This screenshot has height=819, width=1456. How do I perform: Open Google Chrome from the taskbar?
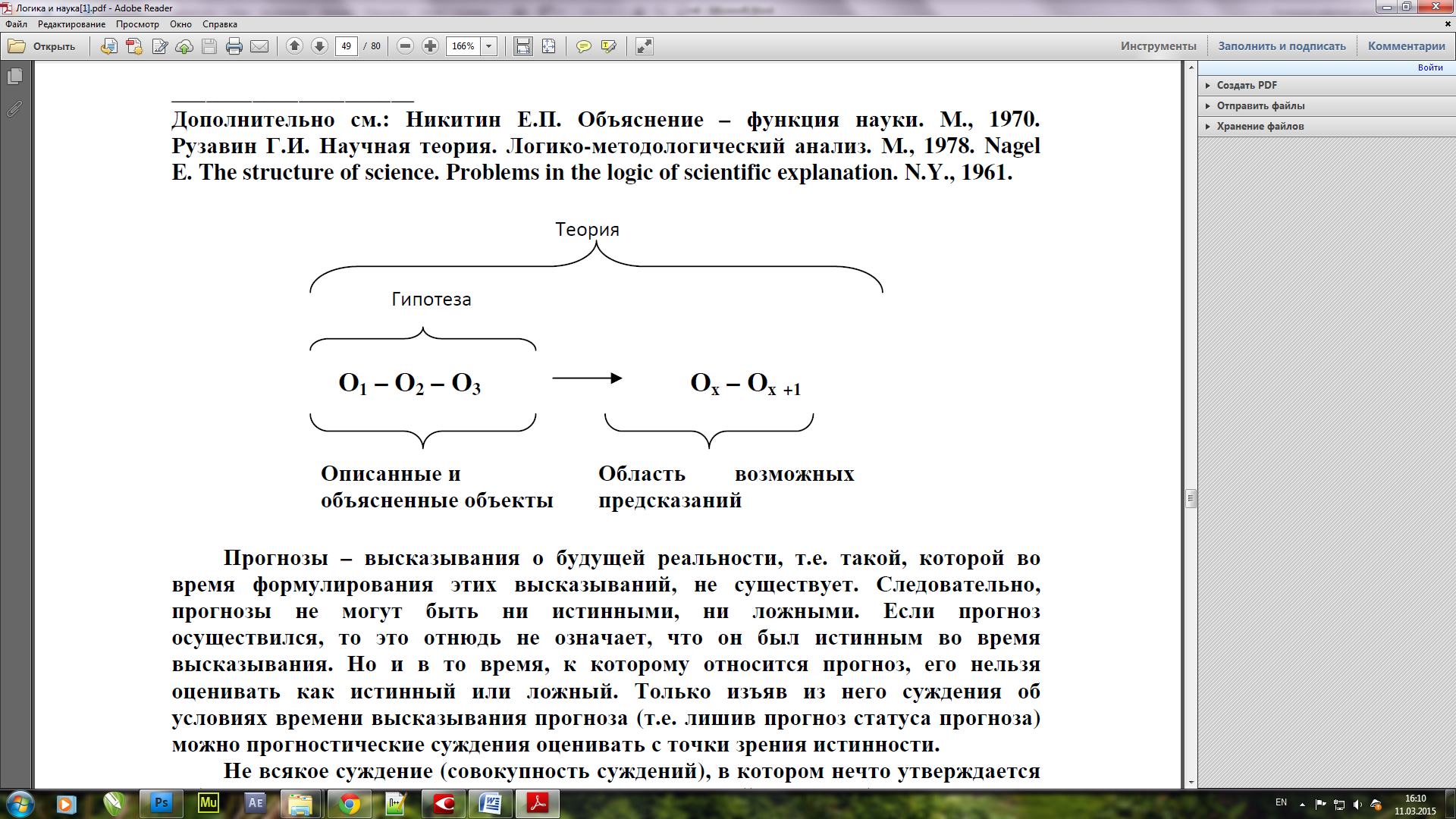(349, 804)
